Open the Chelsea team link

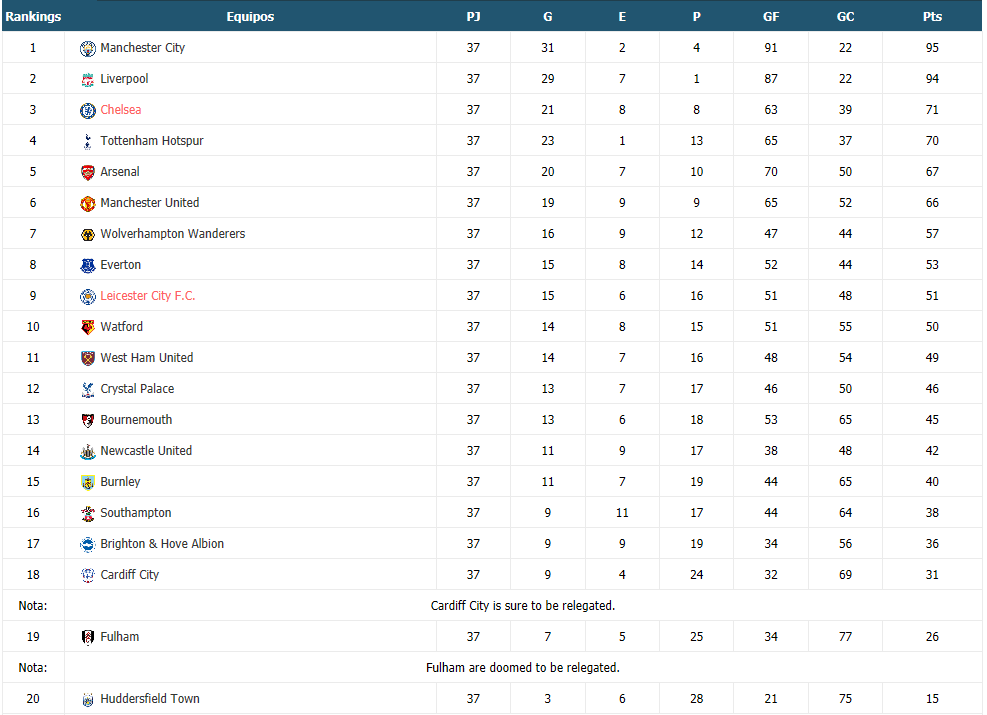coord(121,110)
